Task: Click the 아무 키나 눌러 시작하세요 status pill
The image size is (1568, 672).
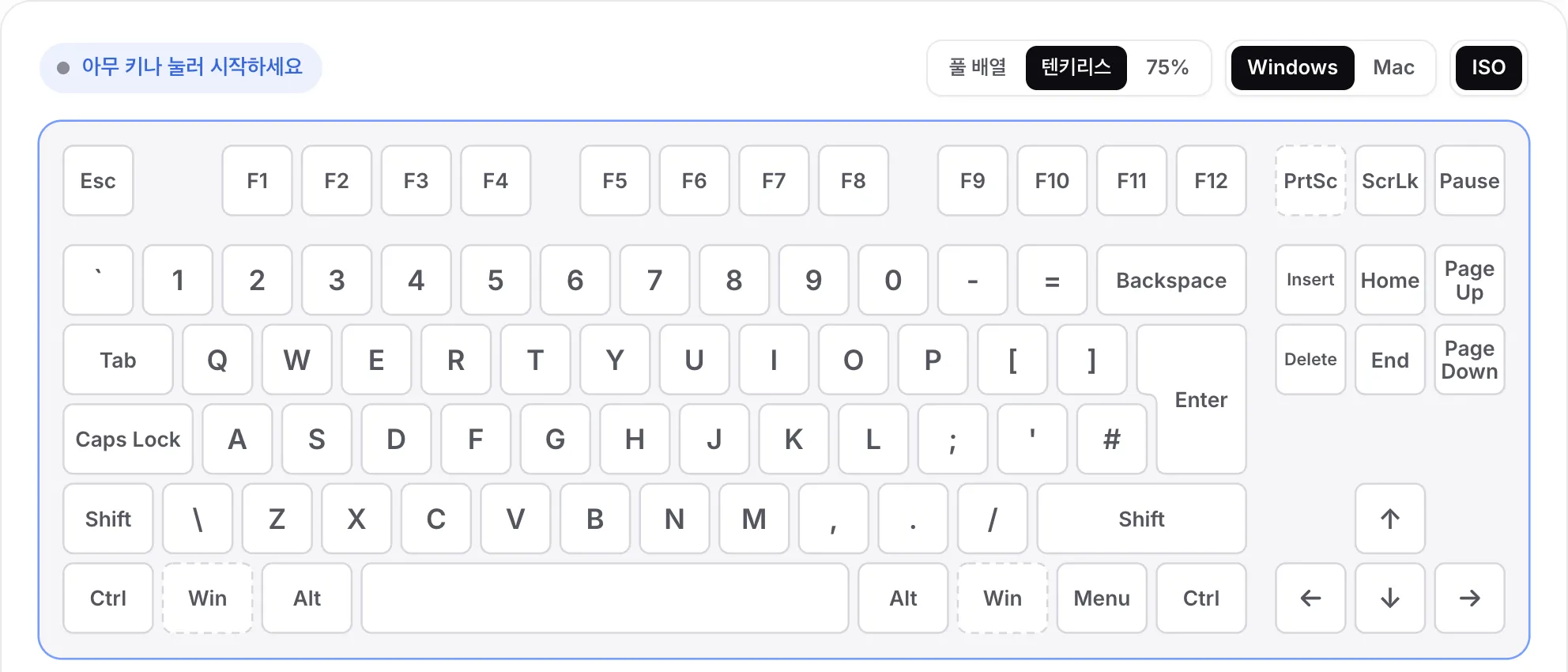Action: (x=181, y=67)
